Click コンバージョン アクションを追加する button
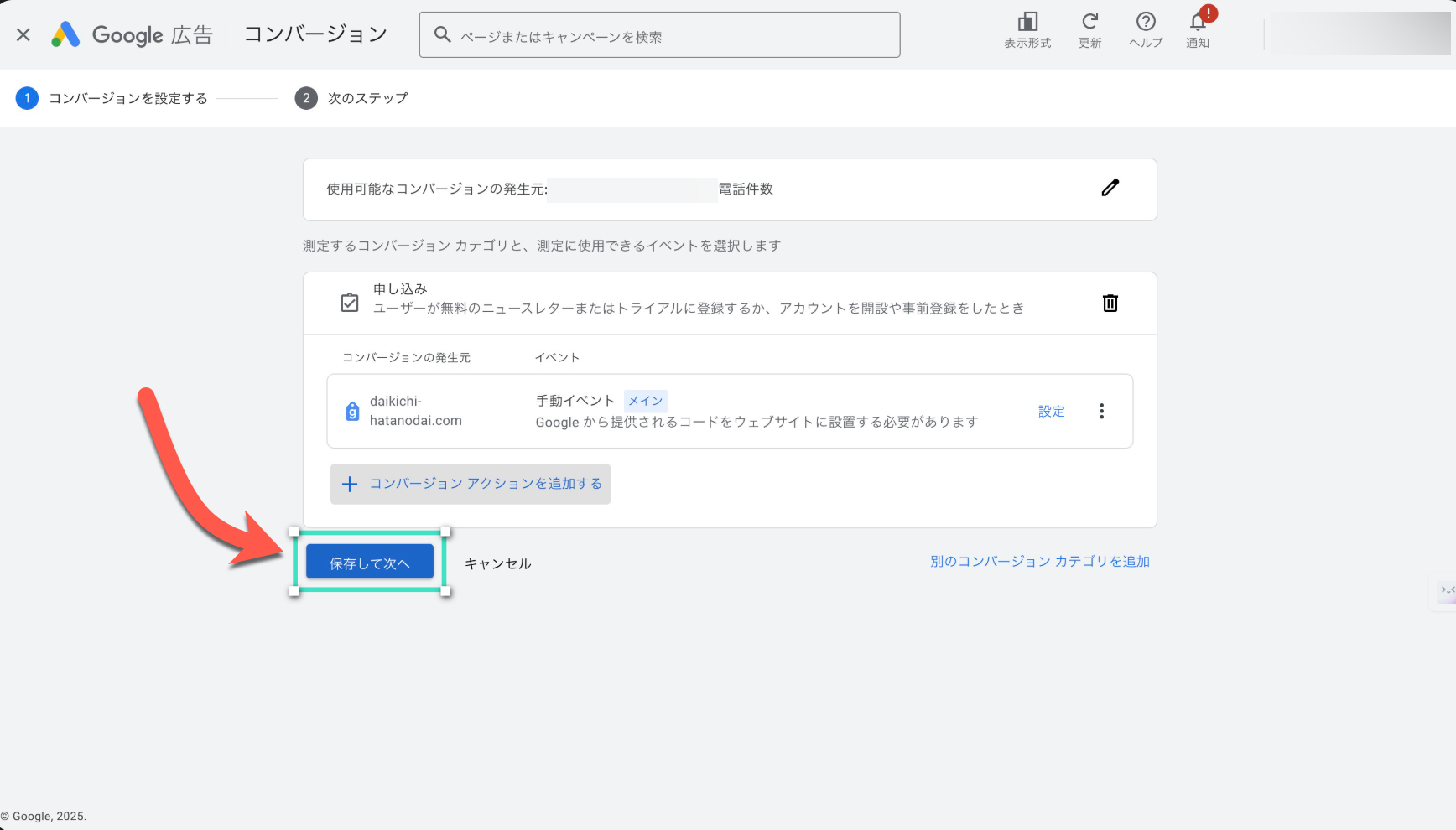This screenshot has width=1456, height=830. 471,484
